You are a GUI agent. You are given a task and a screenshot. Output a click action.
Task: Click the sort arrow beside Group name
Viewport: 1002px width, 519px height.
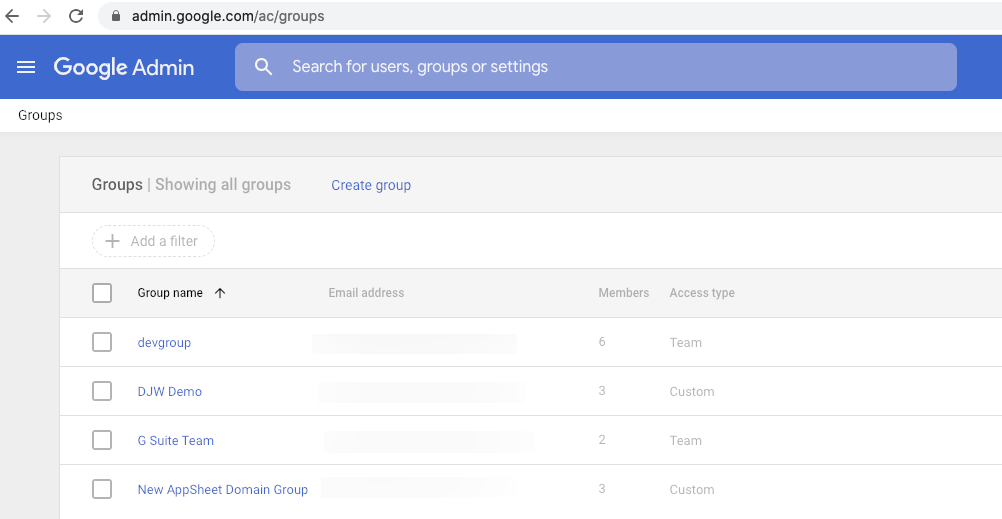coord(220,293)
